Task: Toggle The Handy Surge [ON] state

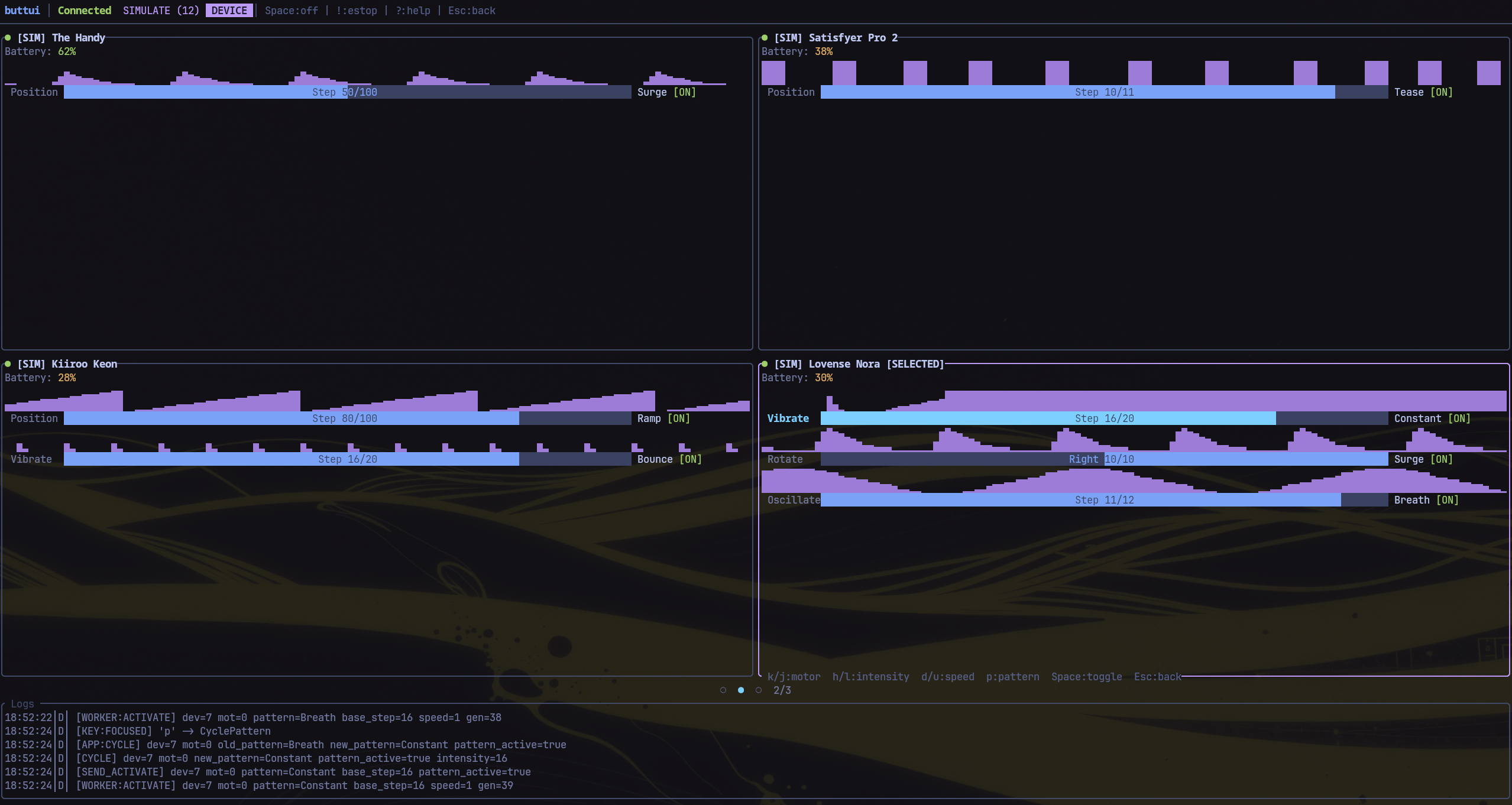Action: pos(684,92)
